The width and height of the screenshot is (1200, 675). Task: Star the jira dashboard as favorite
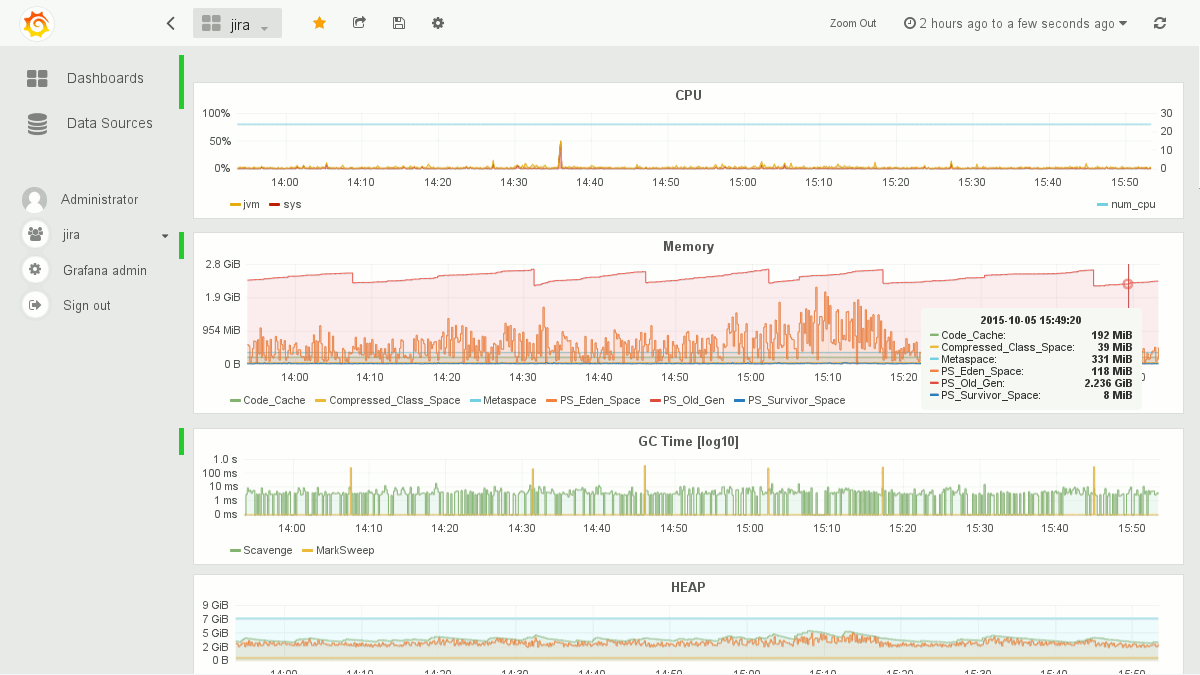coord(319,23)
